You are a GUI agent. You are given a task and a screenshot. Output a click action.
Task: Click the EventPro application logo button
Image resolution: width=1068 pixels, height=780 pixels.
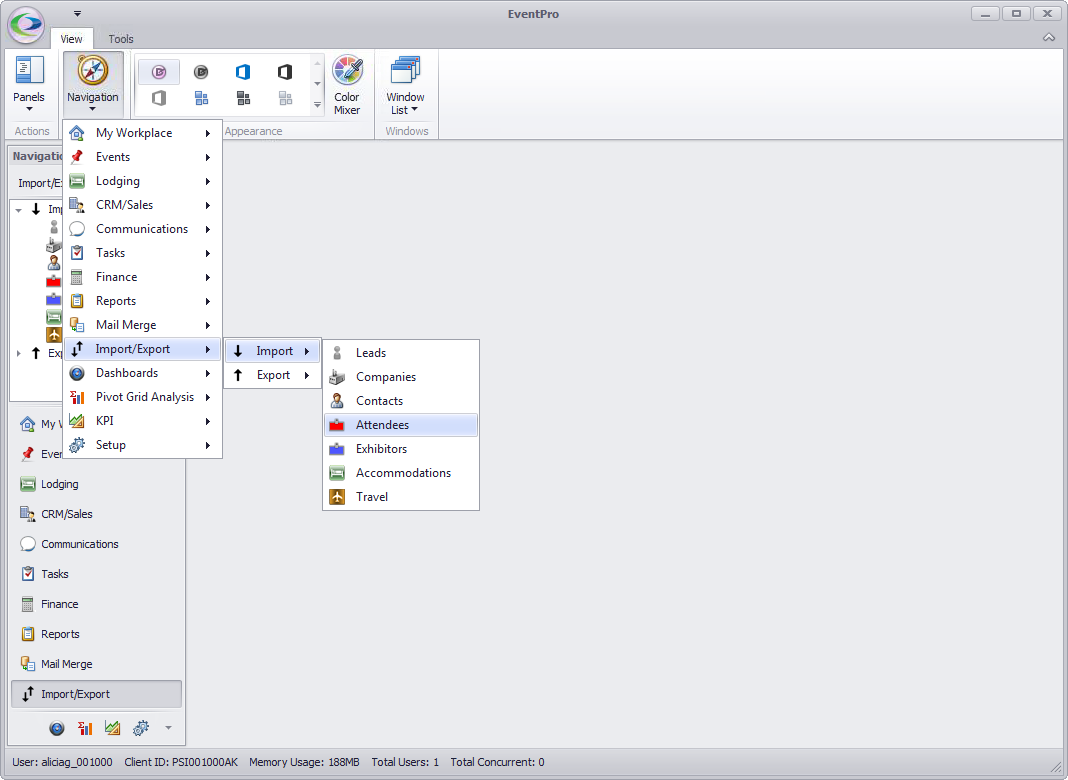click(x=26, y=24)
